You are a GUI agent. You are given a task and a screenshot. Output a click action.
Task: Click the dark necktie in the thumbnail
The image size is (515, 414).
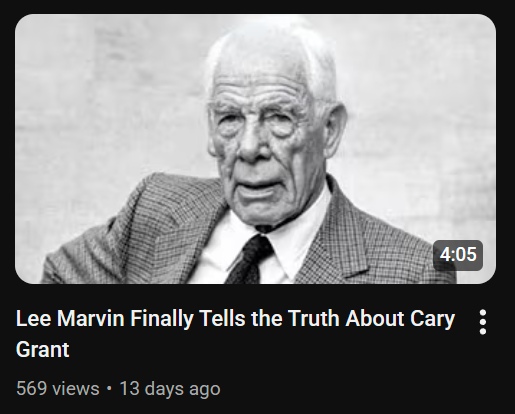click(x=249, y=260)
